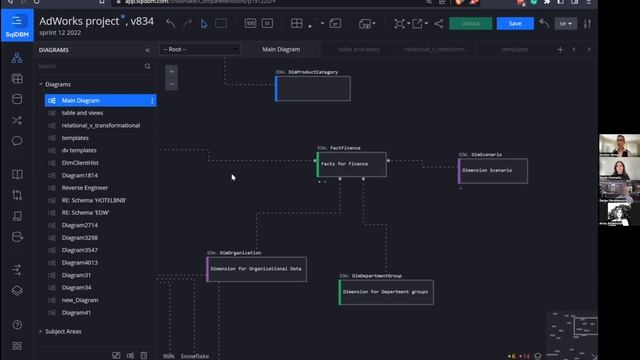Viewport: 640px width, 360px height.
Task: Zoom in with canvas plus button
Action: coord(171,71)
